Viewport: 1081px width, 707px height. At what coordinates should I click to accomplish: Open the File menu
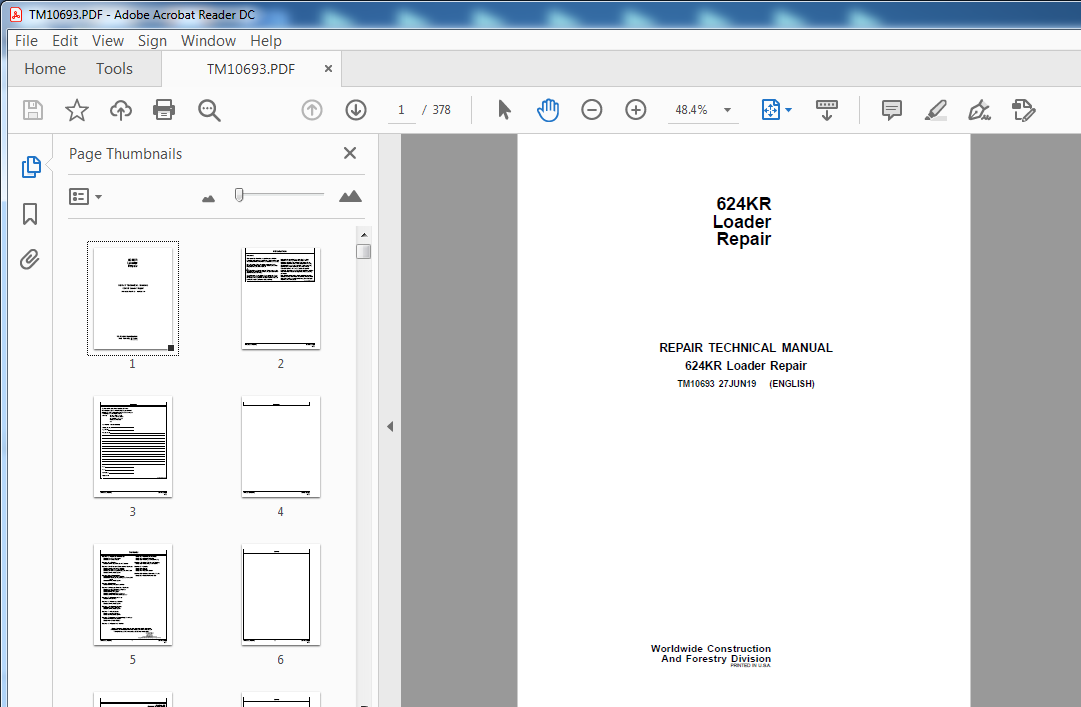click(x=26, y=41)
